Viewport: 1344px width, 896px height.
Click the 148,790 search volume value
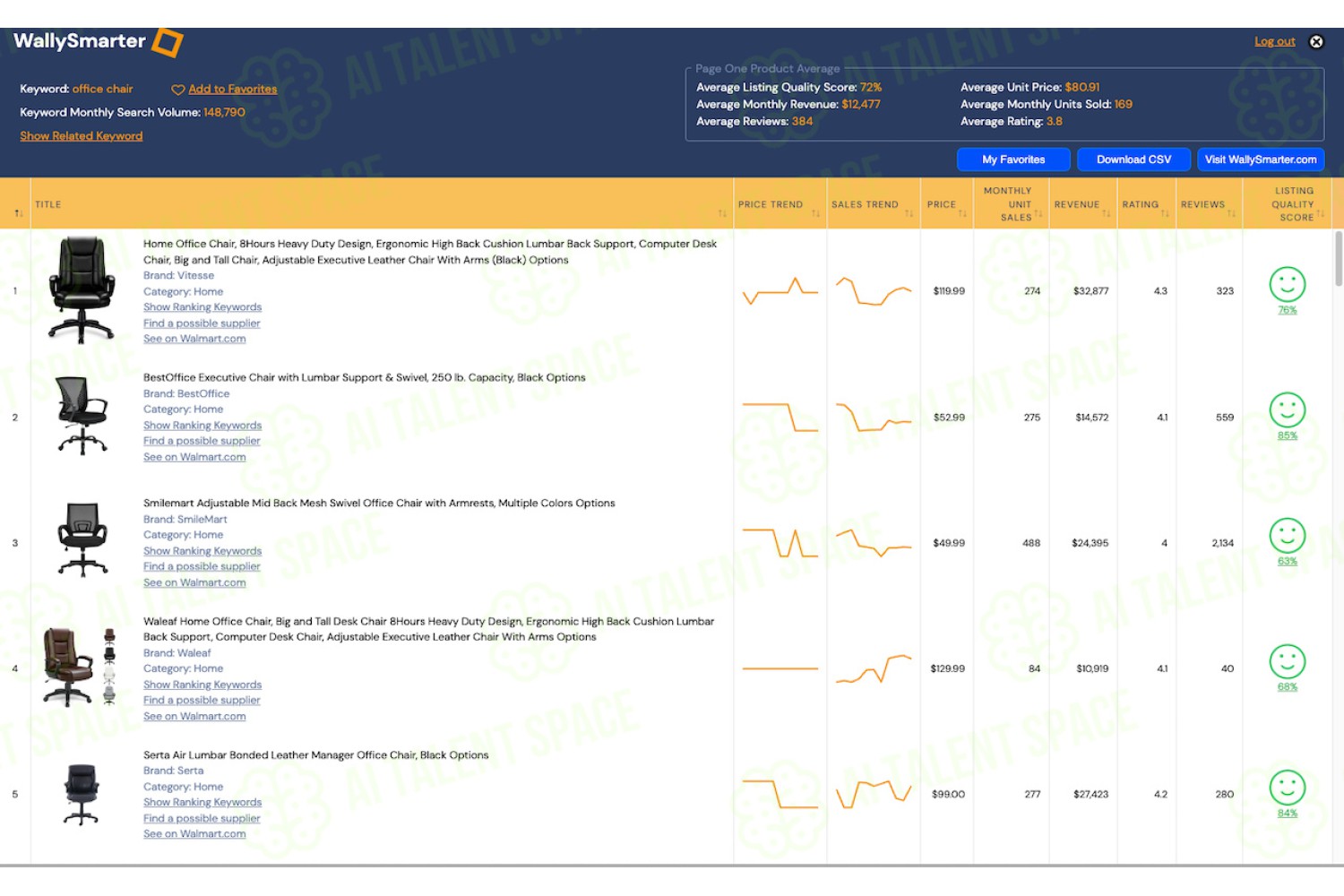tap(224, 113)
